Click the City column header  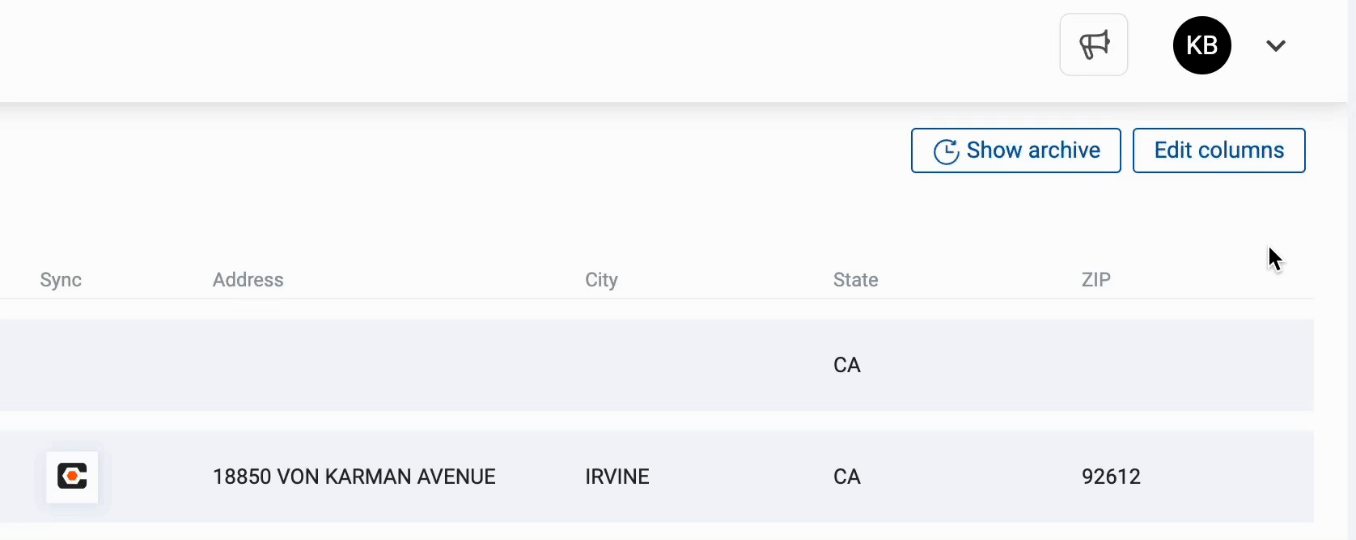[601, 280]
